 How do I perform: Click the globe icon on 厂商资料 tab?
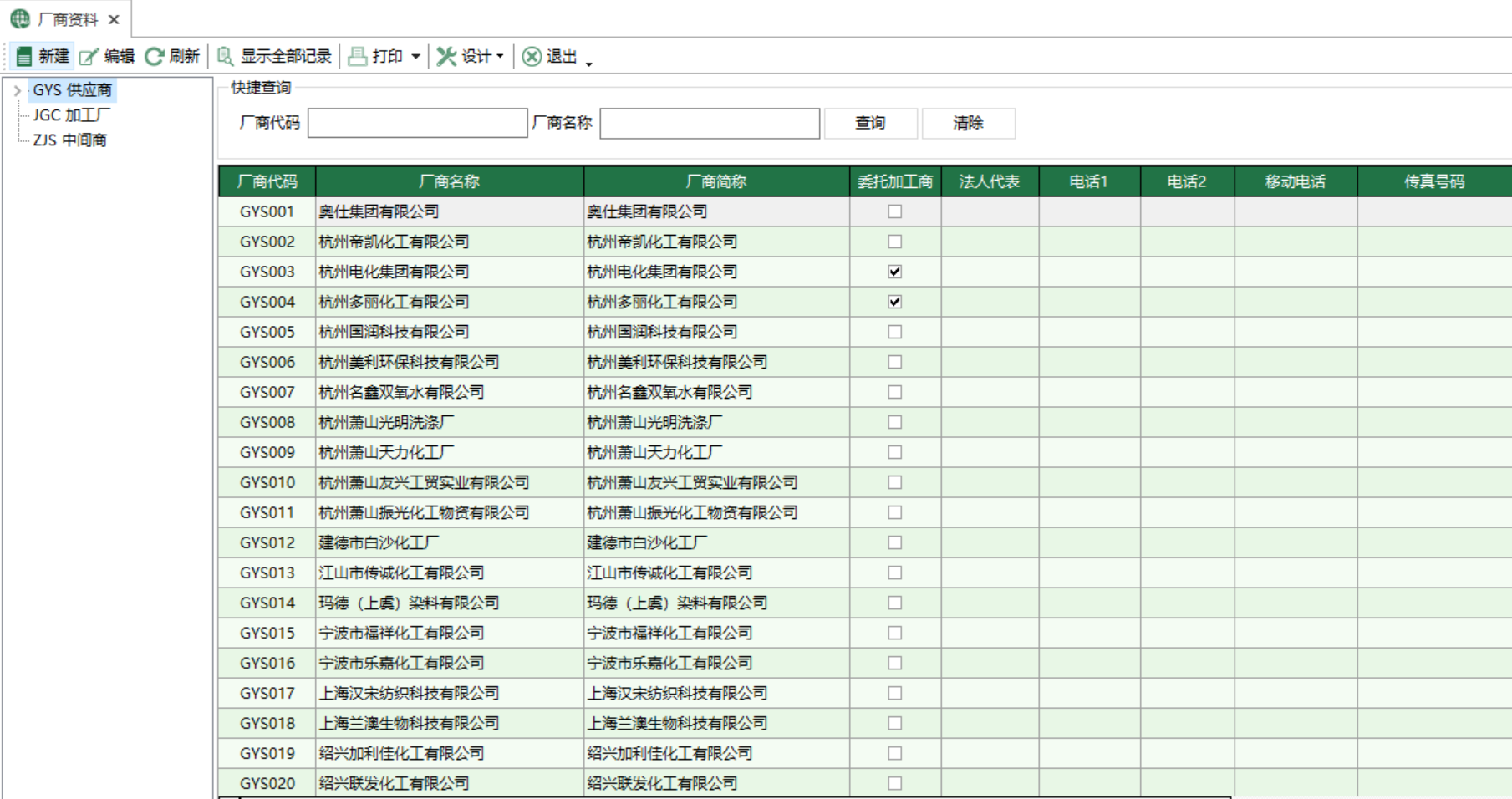click(20, 18)
